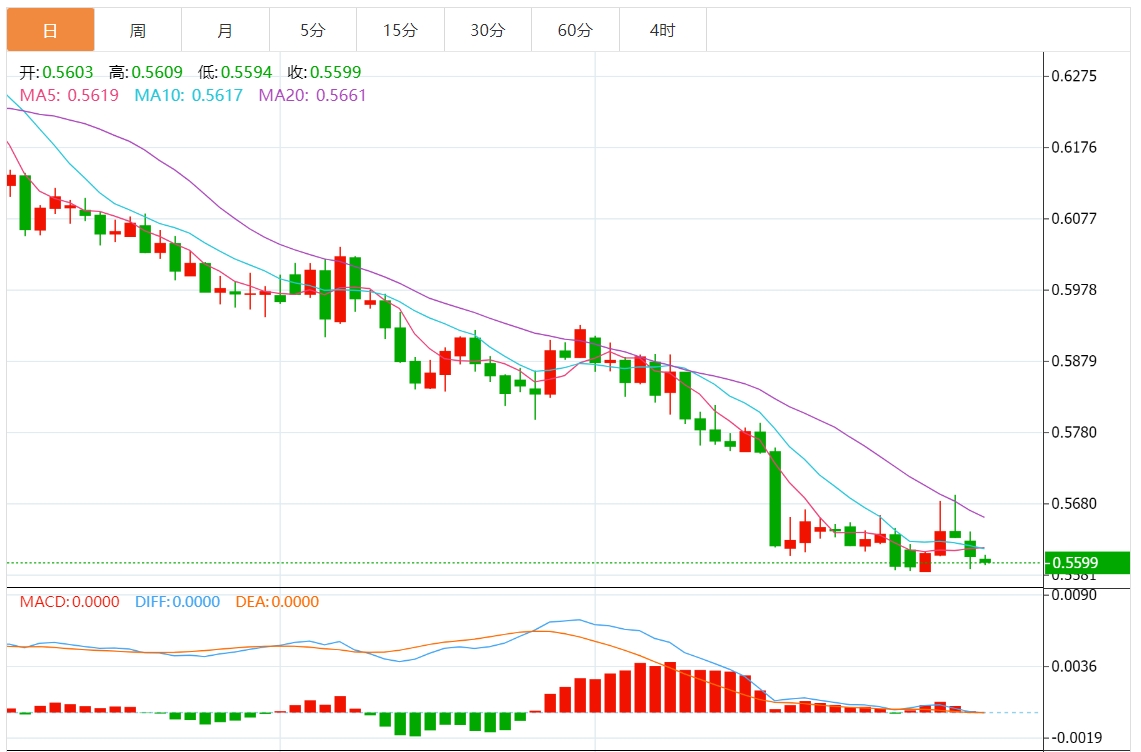Switch to the 周 weekly tab

pos(138,30)
